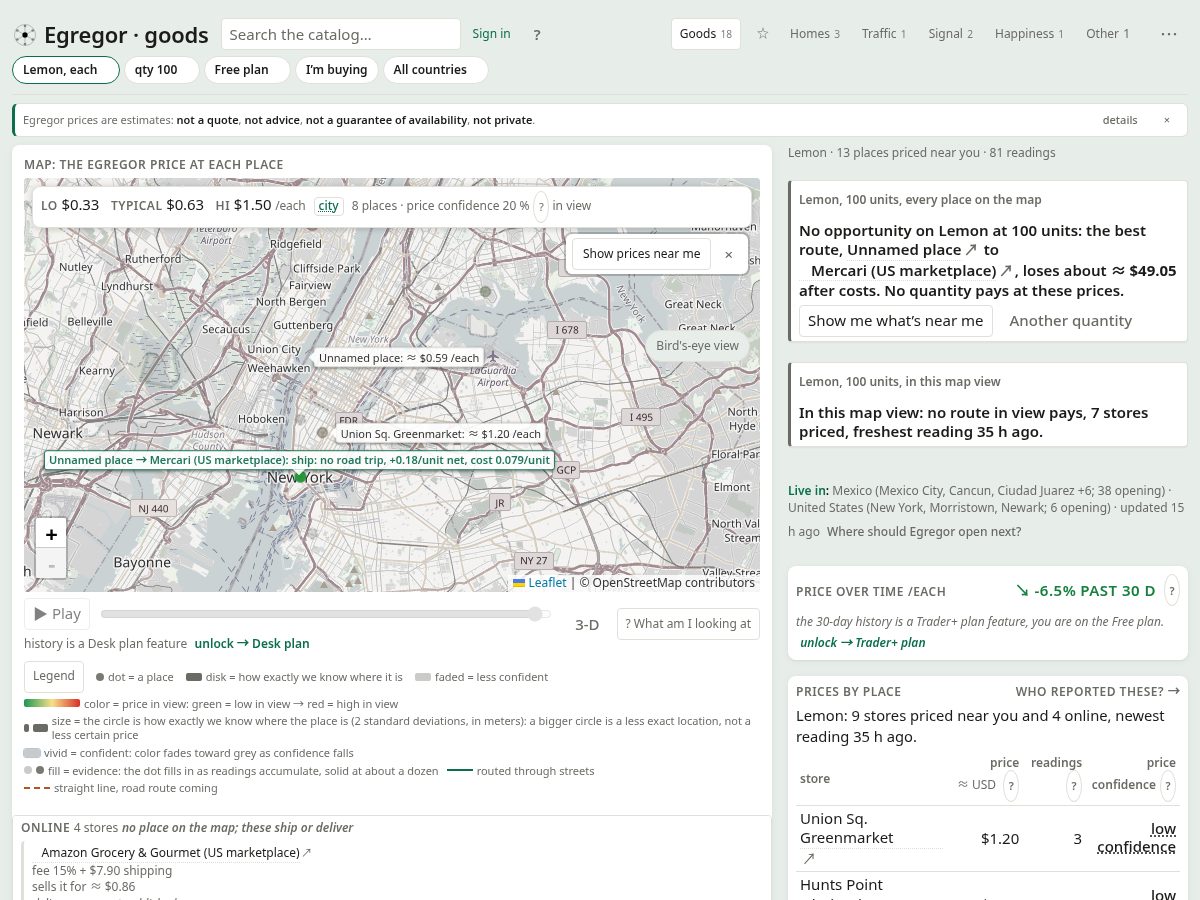Click the Unnamed place → Mercari route label

[x=299, y=460]
